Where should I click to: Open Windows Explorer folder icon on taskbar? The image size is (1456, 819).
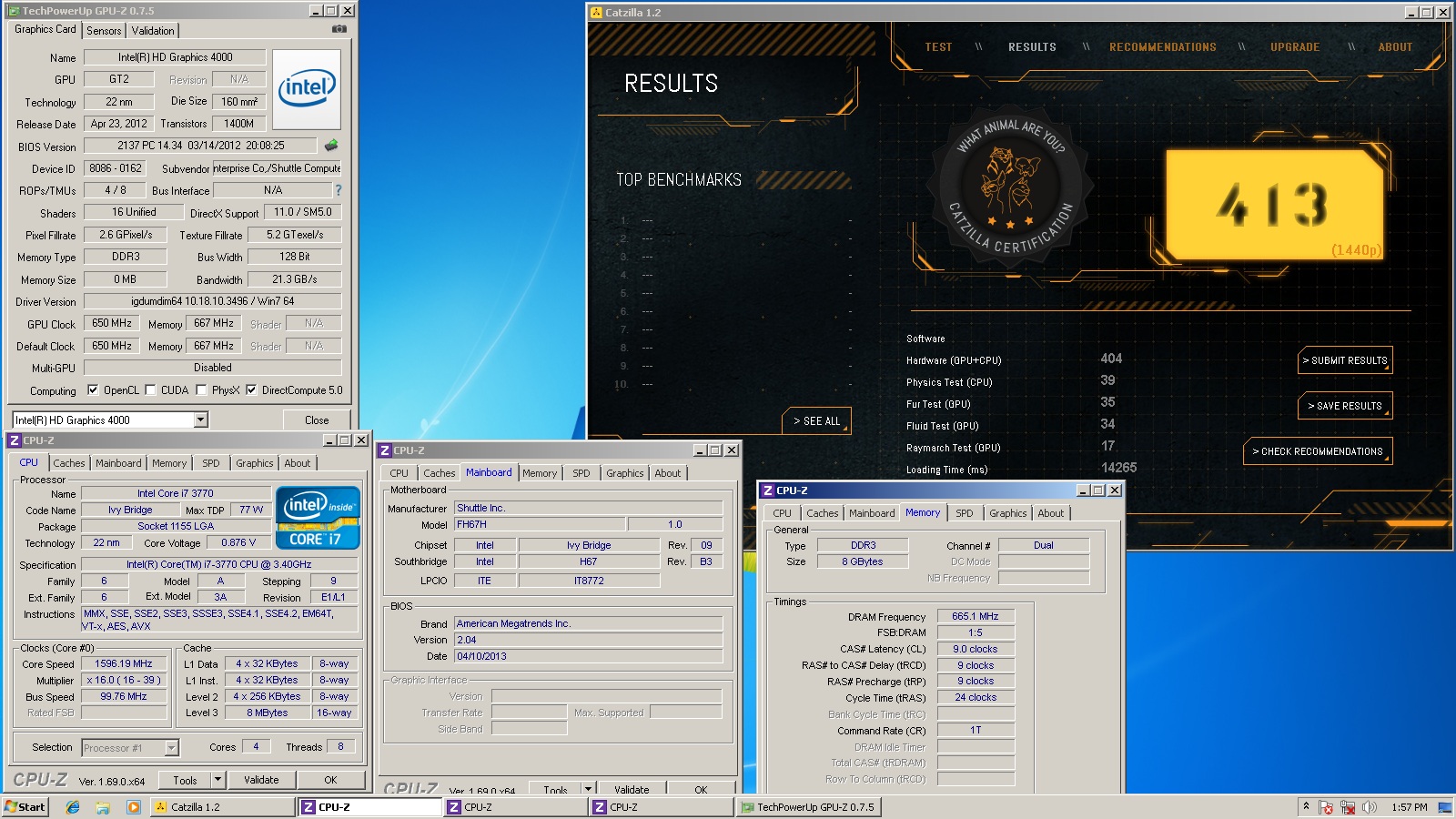tap(103, 807)
